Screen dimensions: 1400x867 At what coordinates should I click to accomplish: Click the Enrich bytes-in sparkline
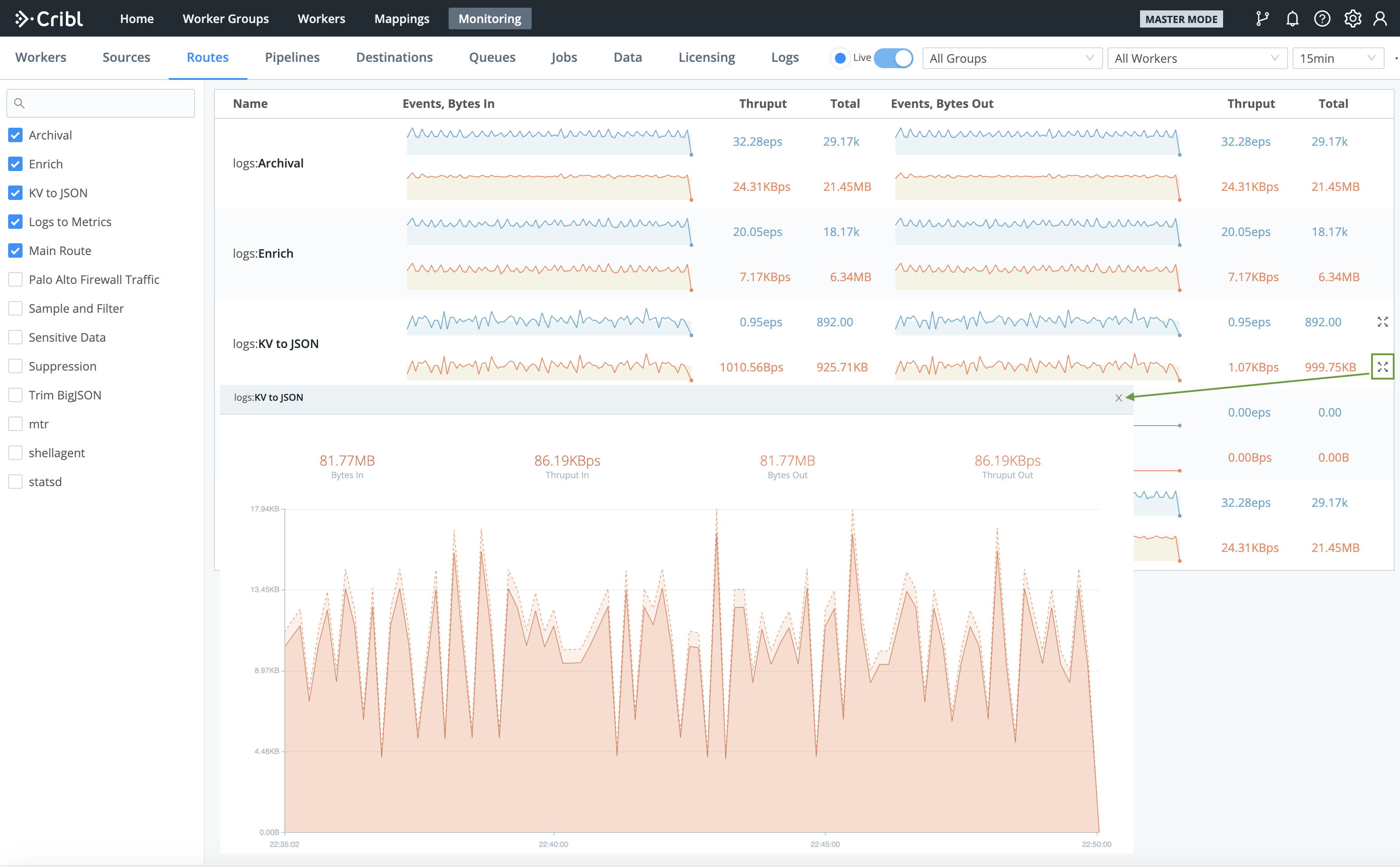tap(550, 276)
